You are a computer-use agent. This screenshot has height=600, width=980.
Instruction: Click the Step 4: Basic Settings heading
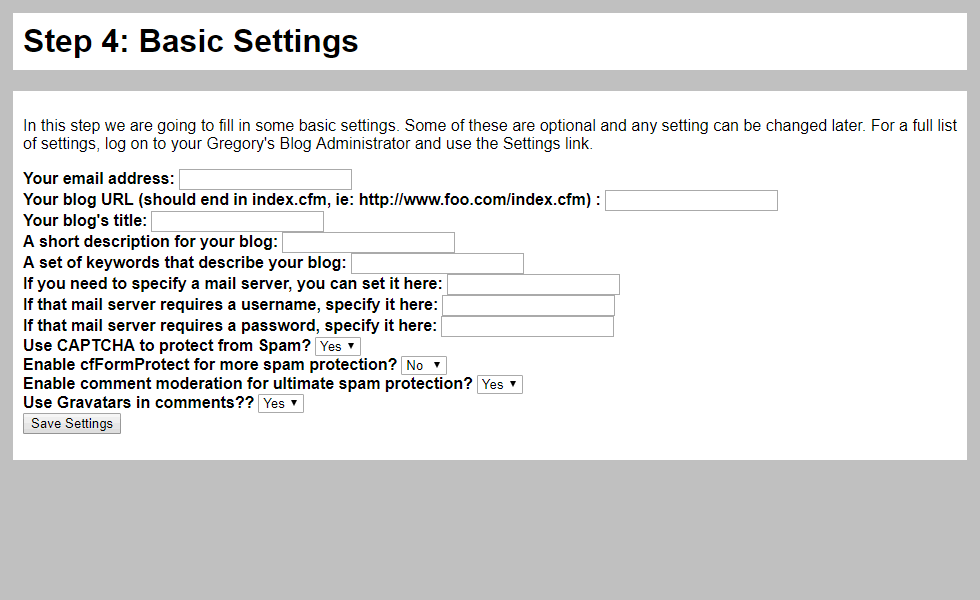(x=191, y=41)
